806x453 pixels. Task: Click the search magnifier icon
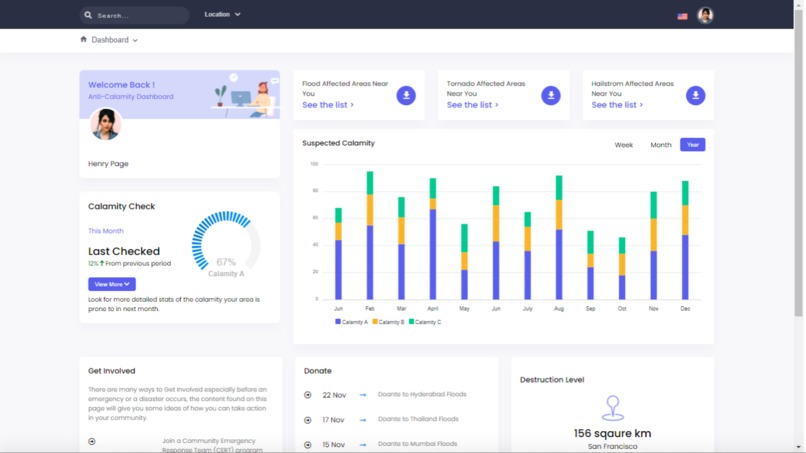[x=88, y=15]
